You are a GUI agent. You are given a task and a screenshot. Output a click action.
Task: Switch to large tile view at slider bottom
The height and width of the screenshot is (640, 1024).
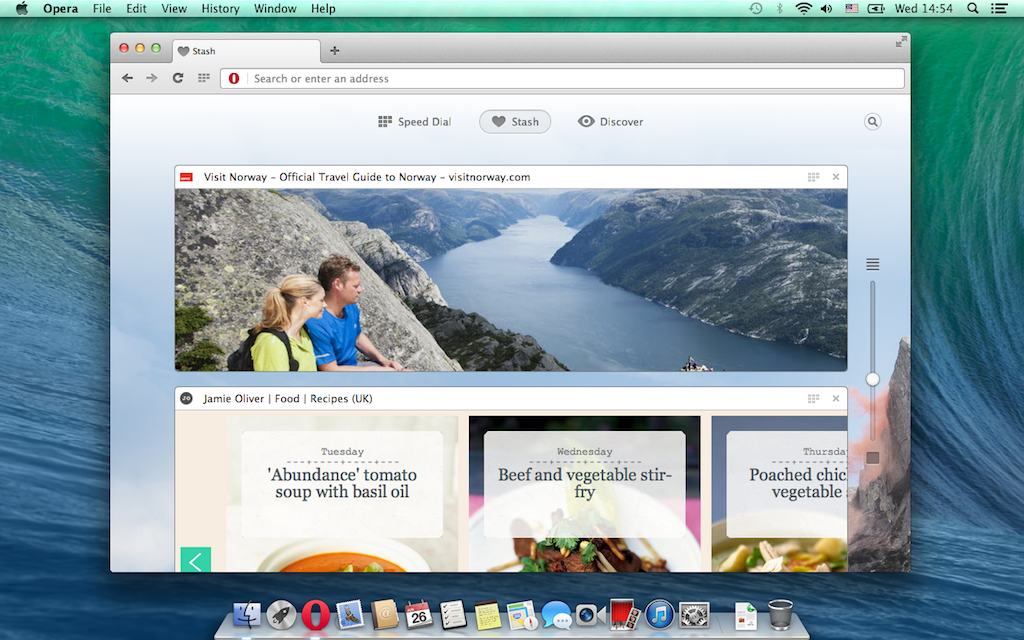pyautogui.click(x=873, y=458)
